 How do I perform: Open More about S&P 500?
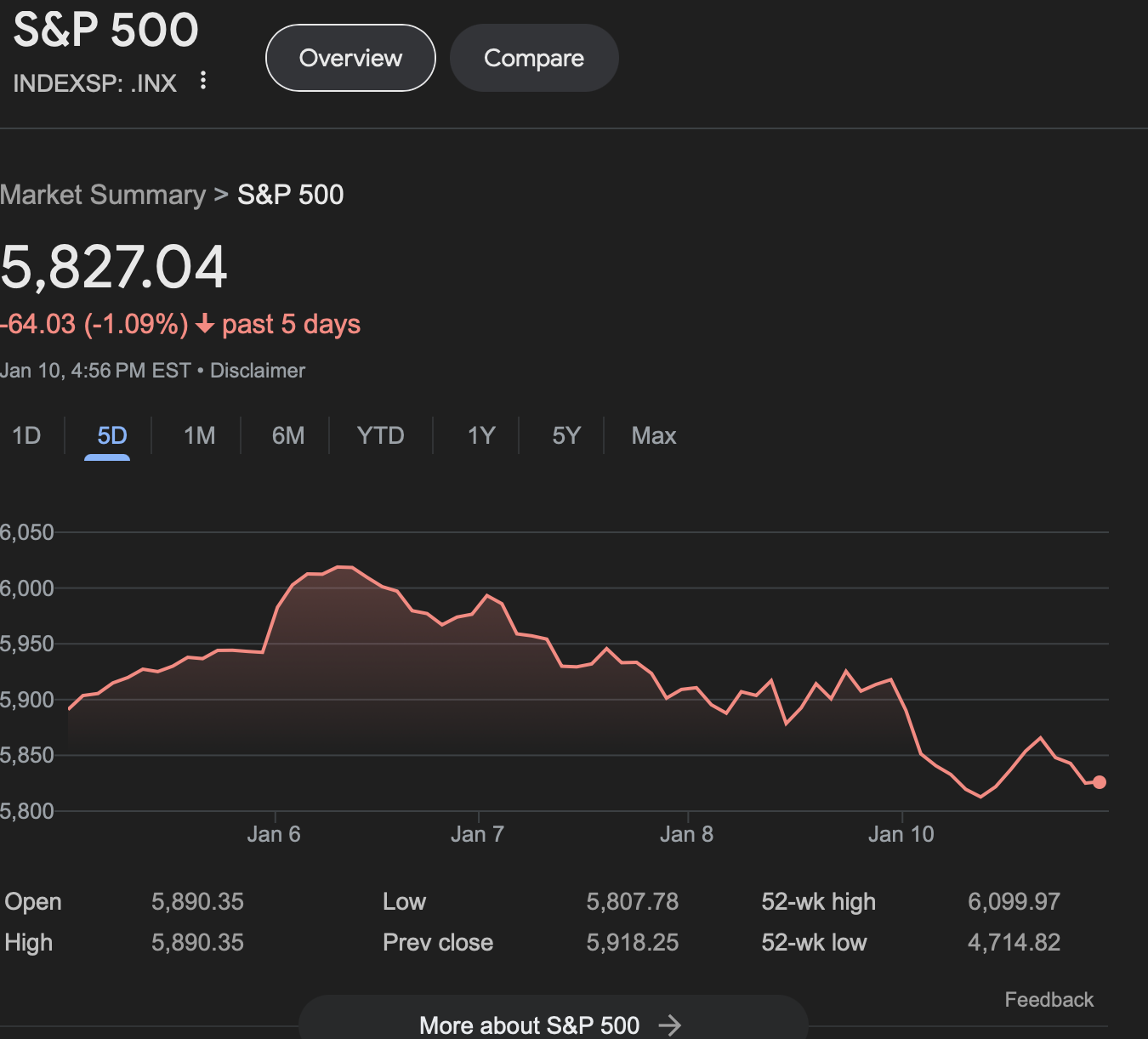553,1018
